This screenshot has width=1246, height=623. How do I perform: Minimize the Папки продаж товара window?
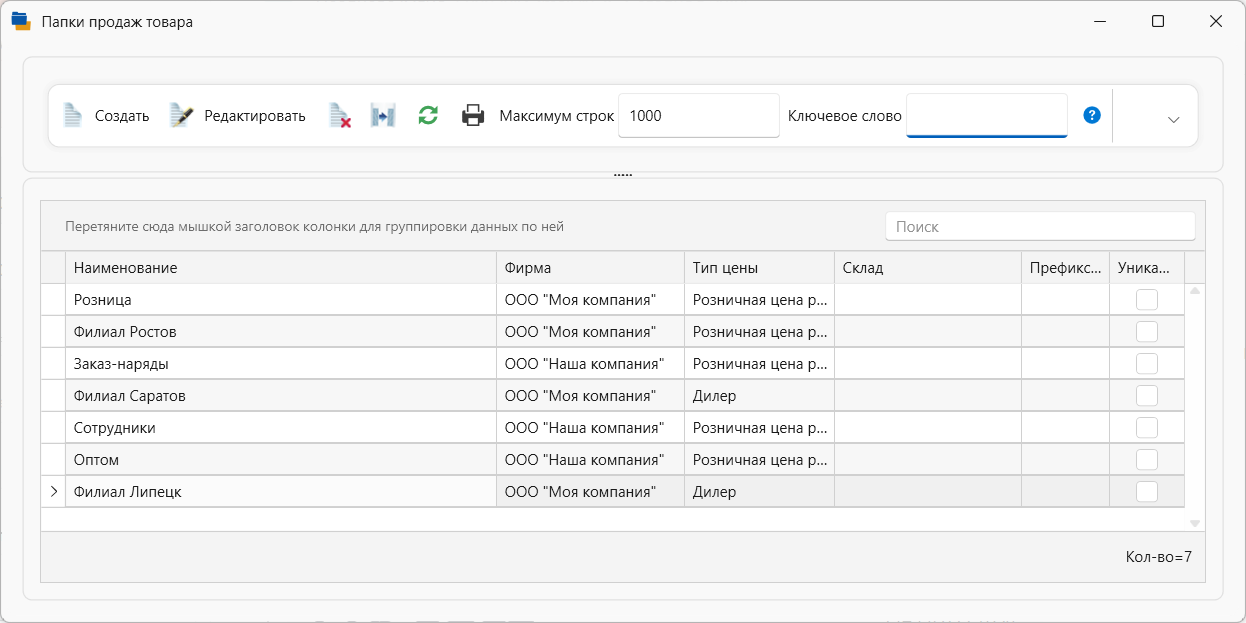tap(1100, 21)
